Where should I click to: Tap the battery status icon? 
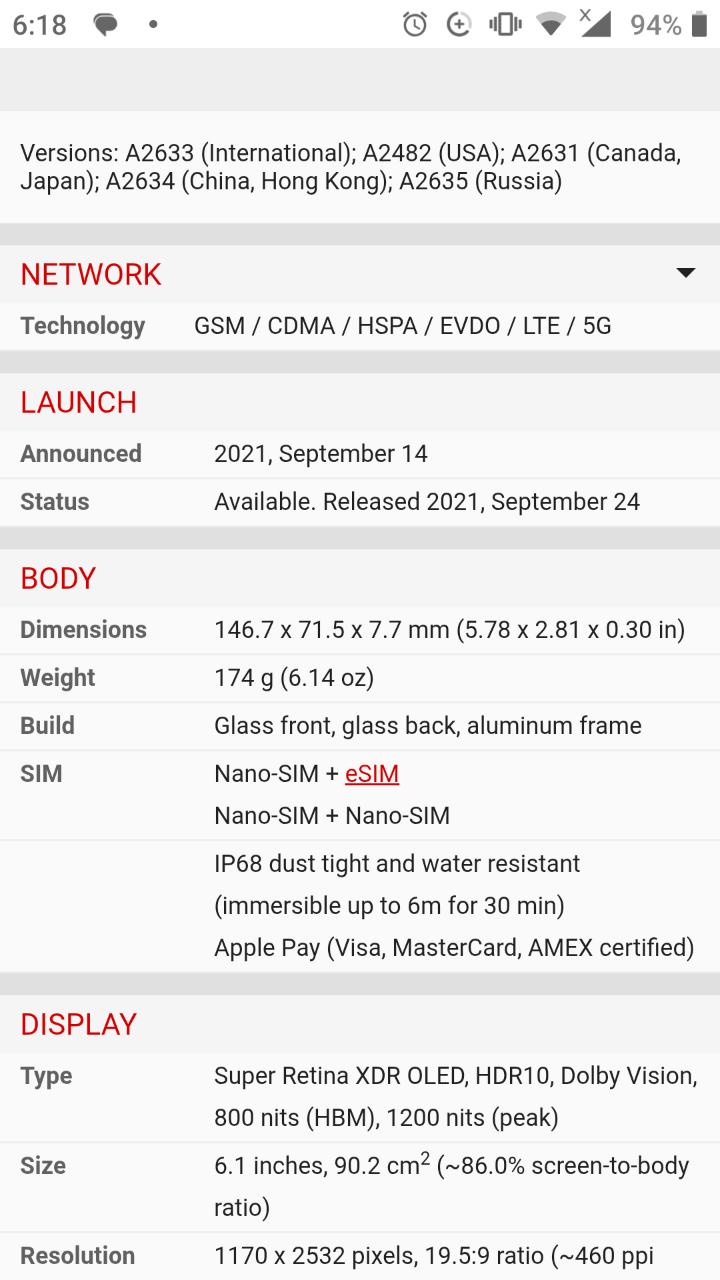699,25
